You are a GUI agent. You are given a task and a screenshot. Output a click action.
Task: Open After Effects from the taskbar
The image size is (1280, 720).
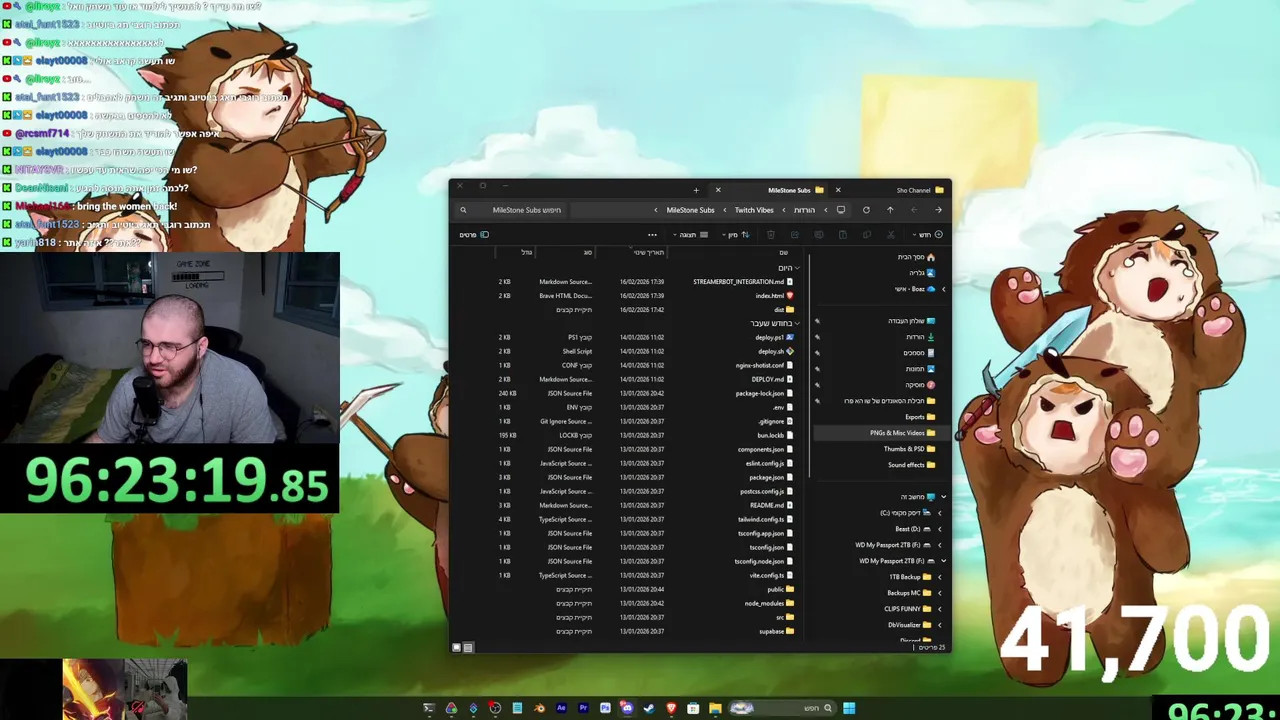561,708
